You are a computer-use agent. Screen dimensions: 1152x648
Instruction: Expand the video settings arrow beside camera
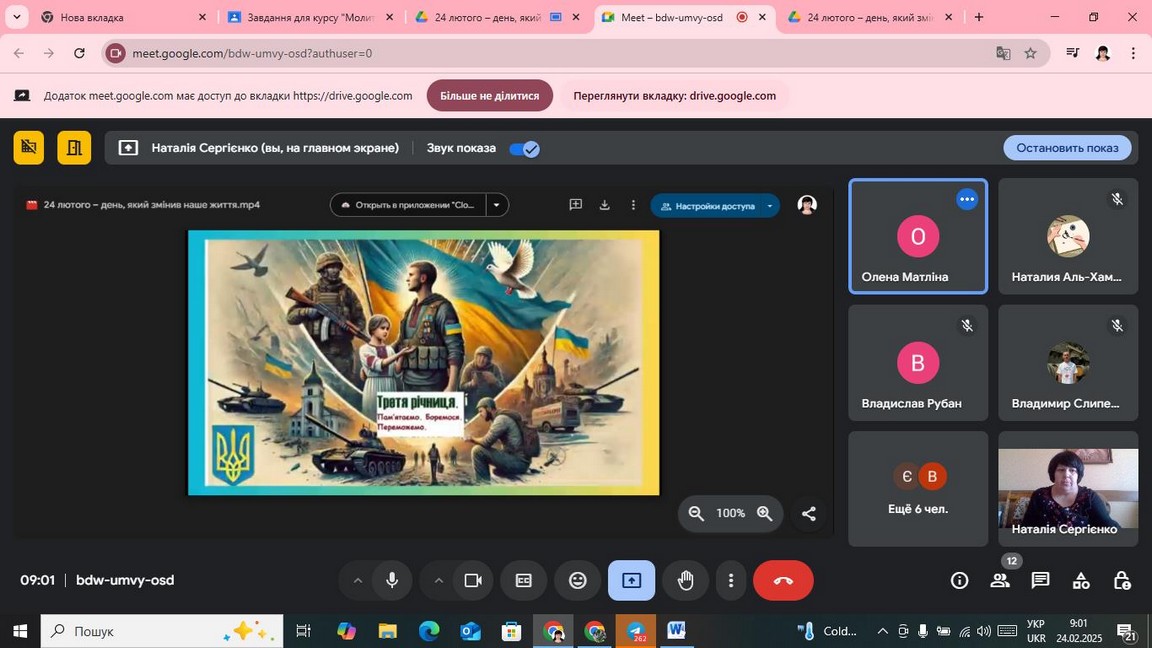point(439,580)
